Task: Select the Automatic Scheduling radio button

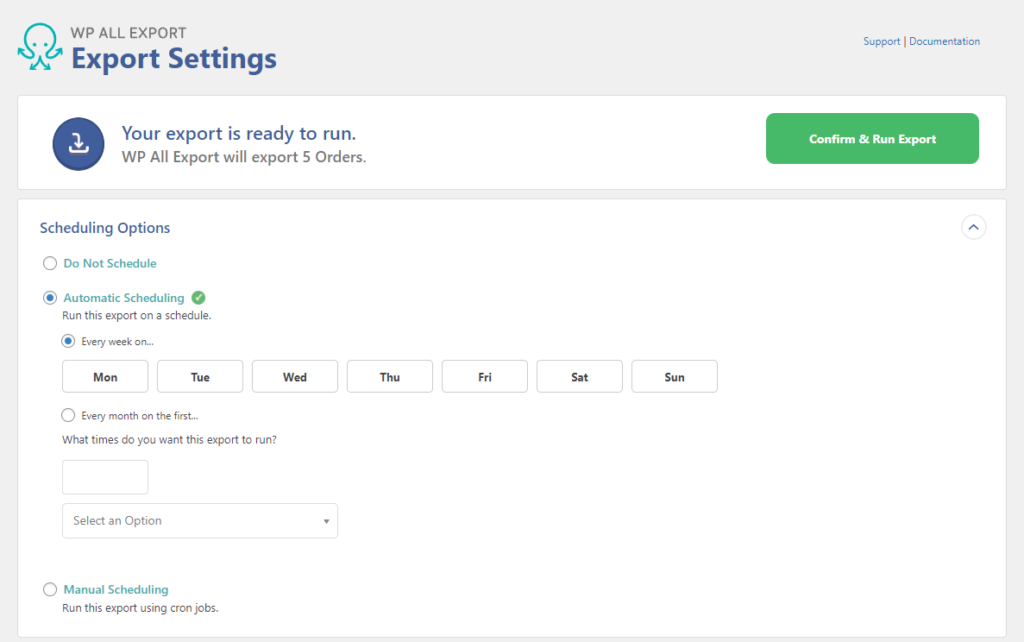Action: 50,298
